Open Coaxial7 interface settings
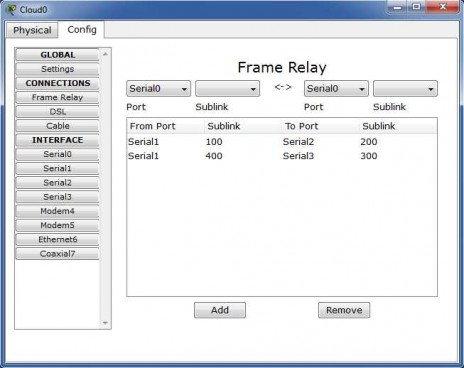The height and width of the screenshot is (368, 464). (57, 254)
